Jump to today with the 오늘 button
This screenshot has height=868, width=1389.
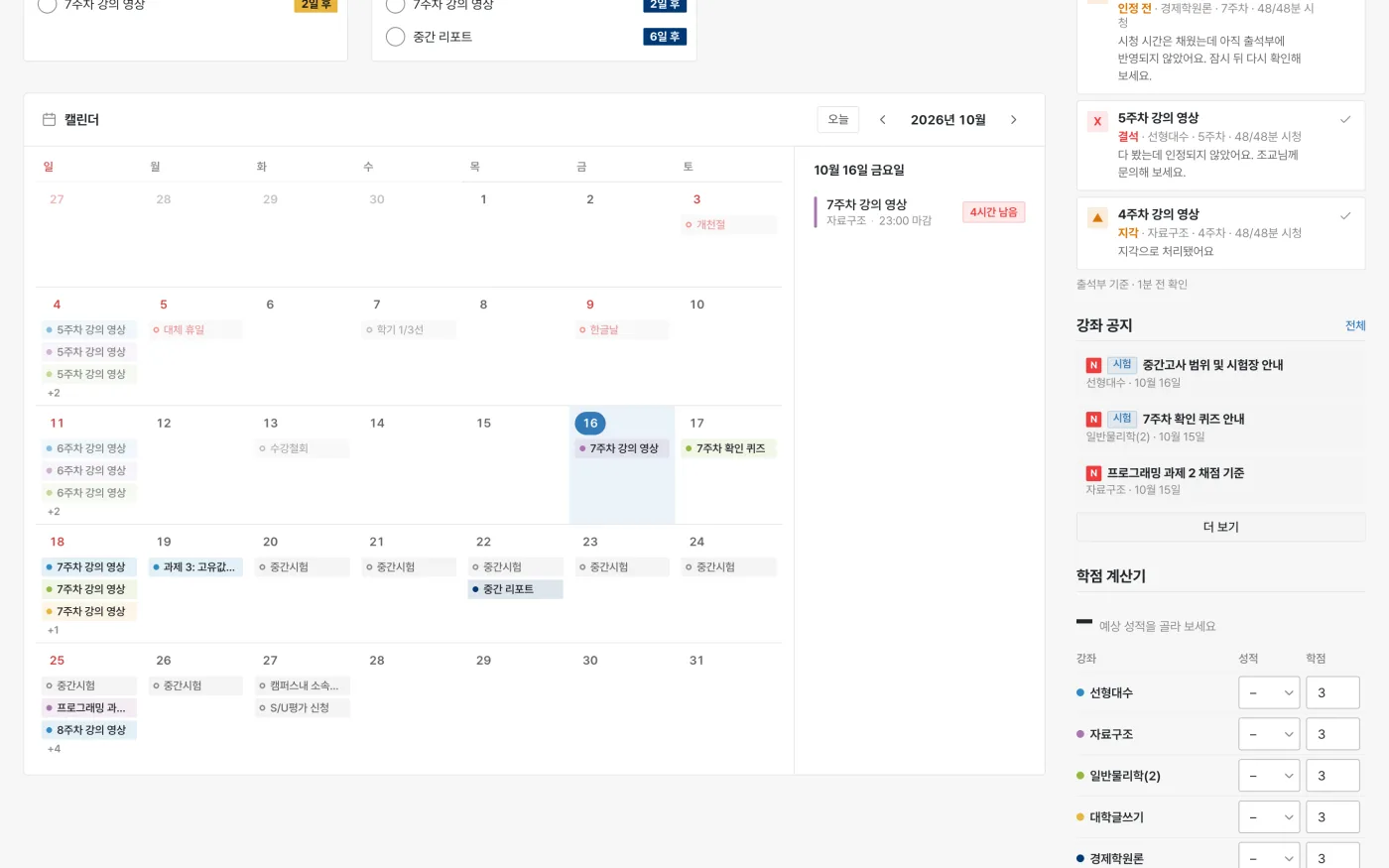[838, 120]
